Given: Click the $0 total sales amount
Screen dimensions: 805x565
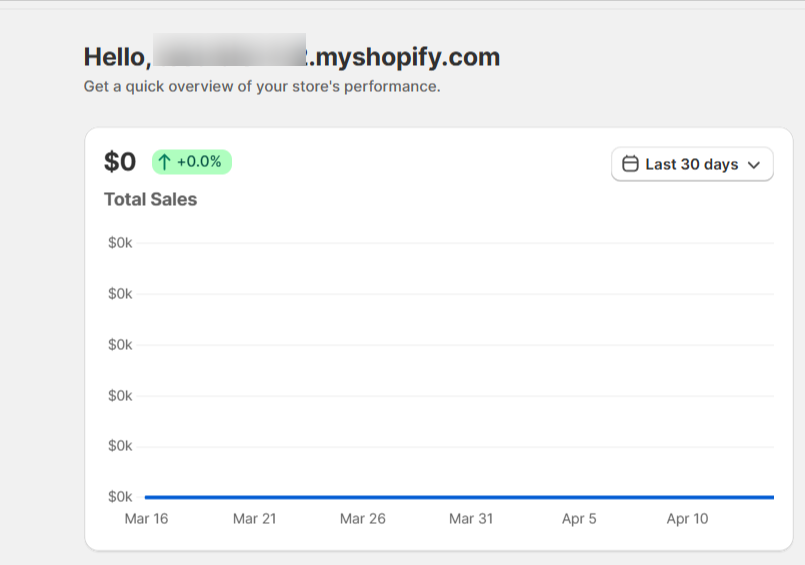Looking at the screenshot, I should click(120, 162).
